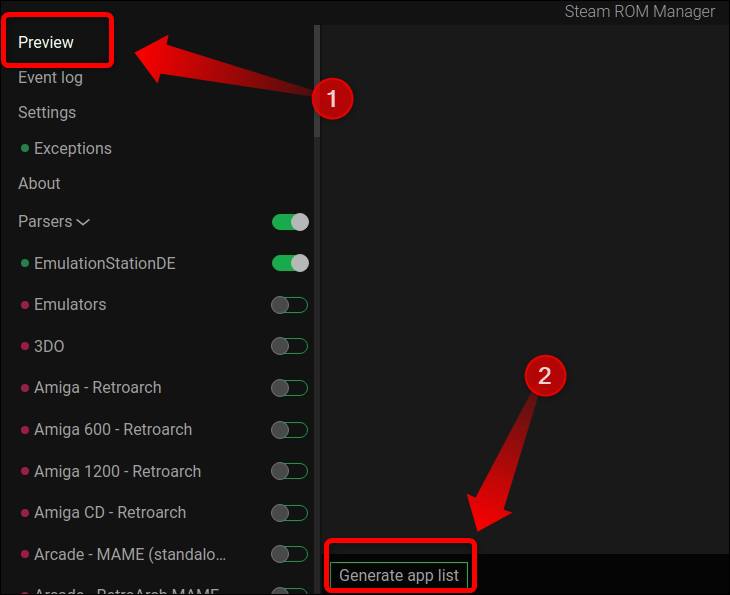Enable the Amiga 600 - Retroarch toggle
This screenshot has height=595, width=730.
tap(290, 430)
